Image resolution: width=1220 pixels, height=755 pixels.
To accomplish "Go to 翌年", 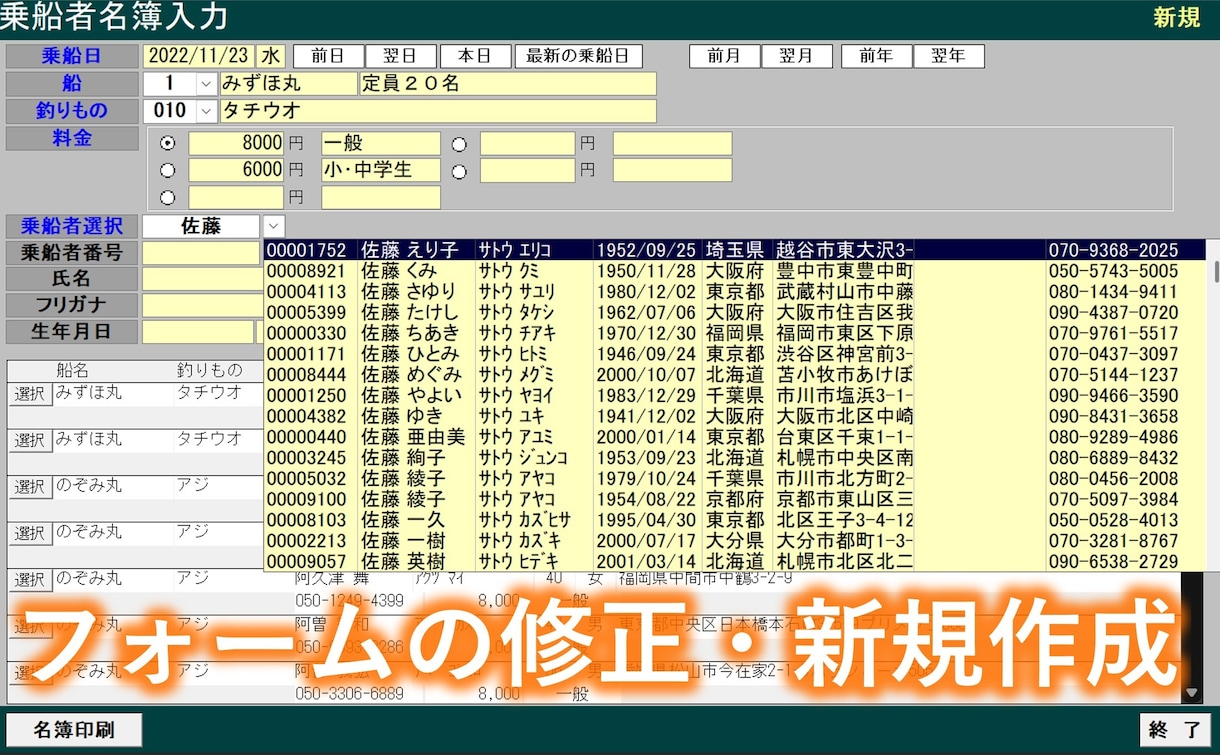I will click(x=949, y=56).
